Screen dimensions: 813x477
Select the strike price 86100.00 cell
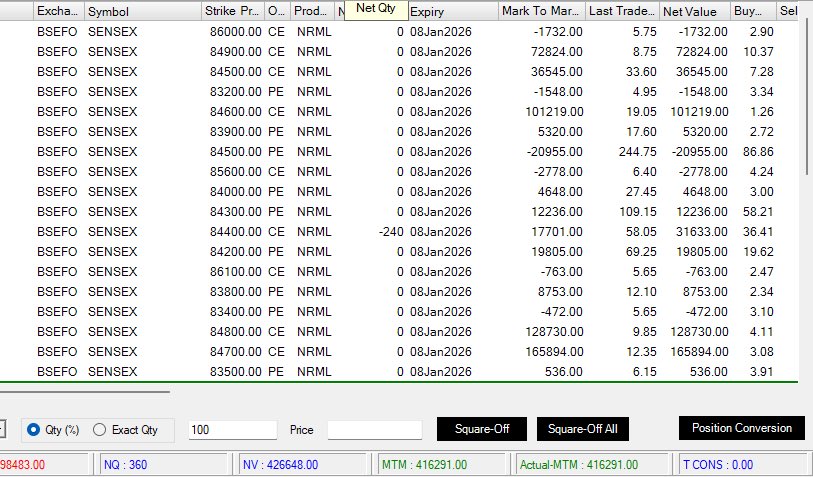coord(235,272)
